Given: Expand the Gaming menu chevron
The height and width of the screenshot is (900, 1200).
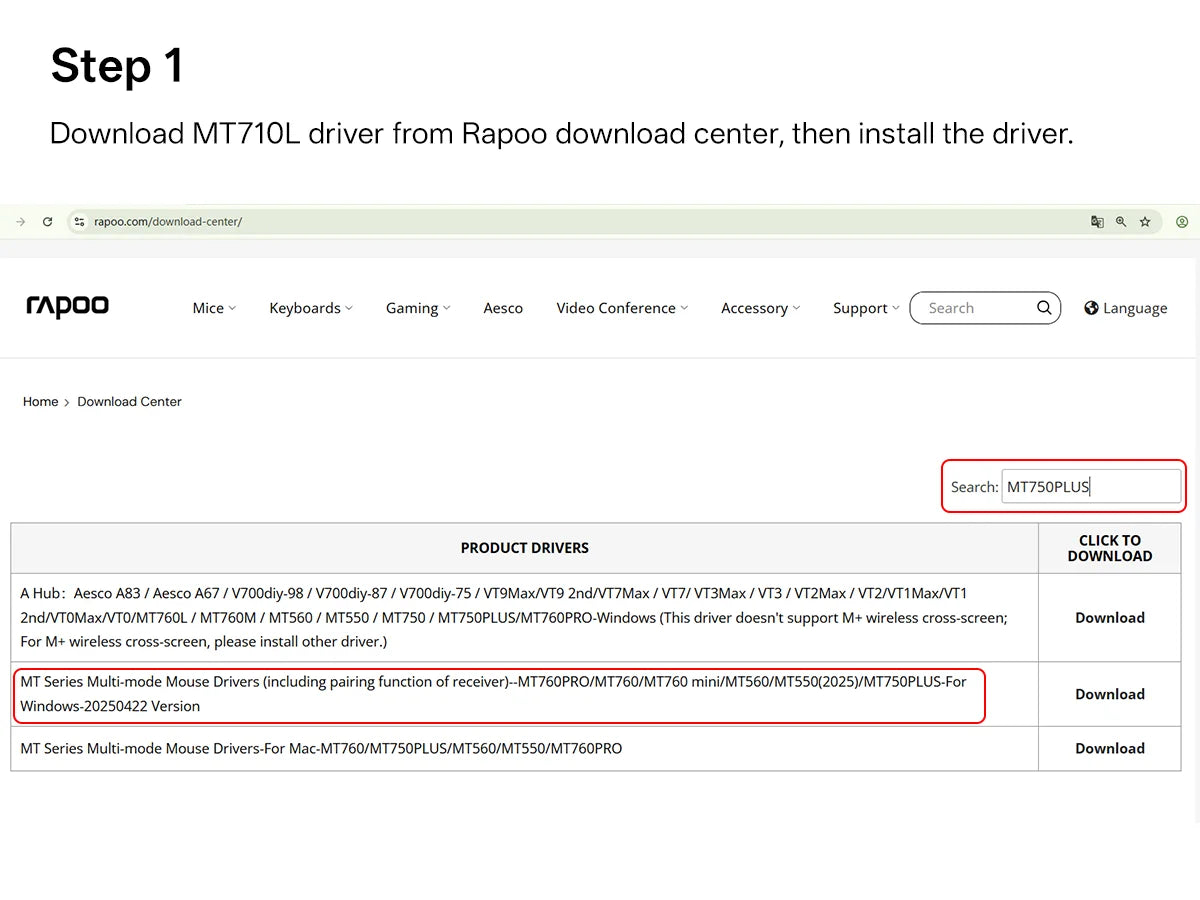Looking at the screenshot, I should tap(447, 308).
